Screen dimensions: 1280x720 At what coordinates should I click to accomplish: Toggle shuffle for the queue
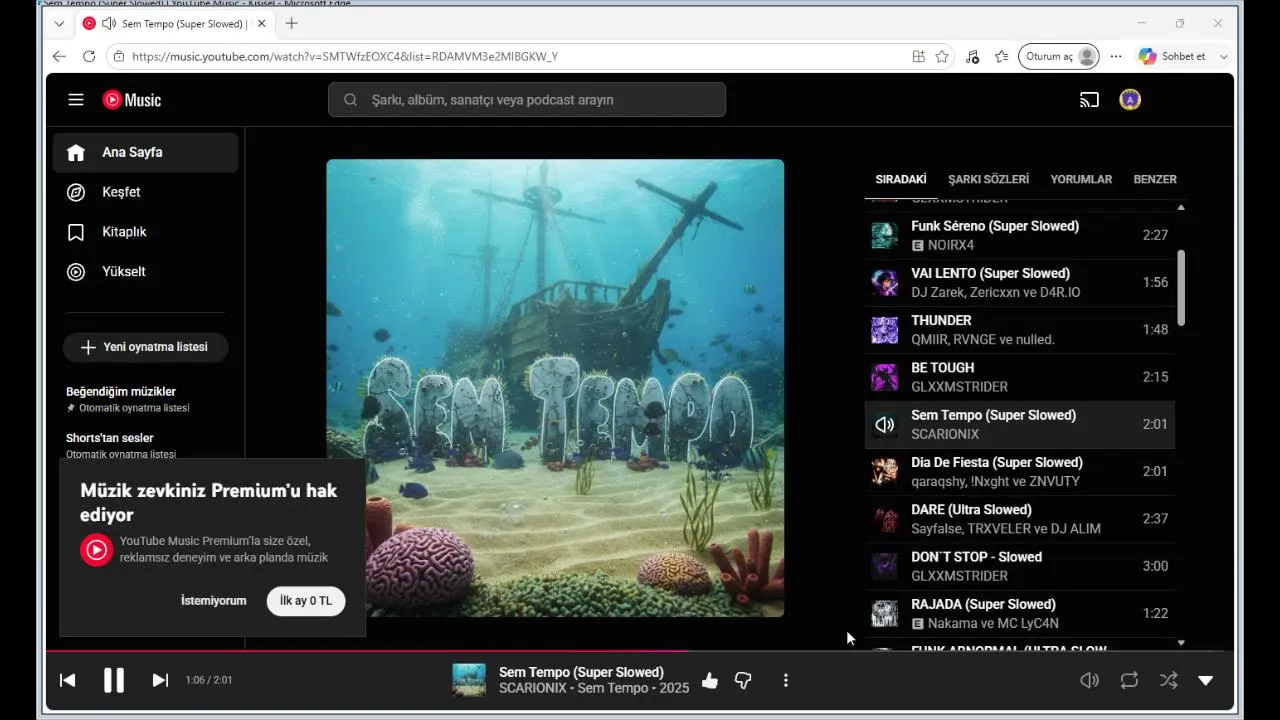[x=1168, y=680]
